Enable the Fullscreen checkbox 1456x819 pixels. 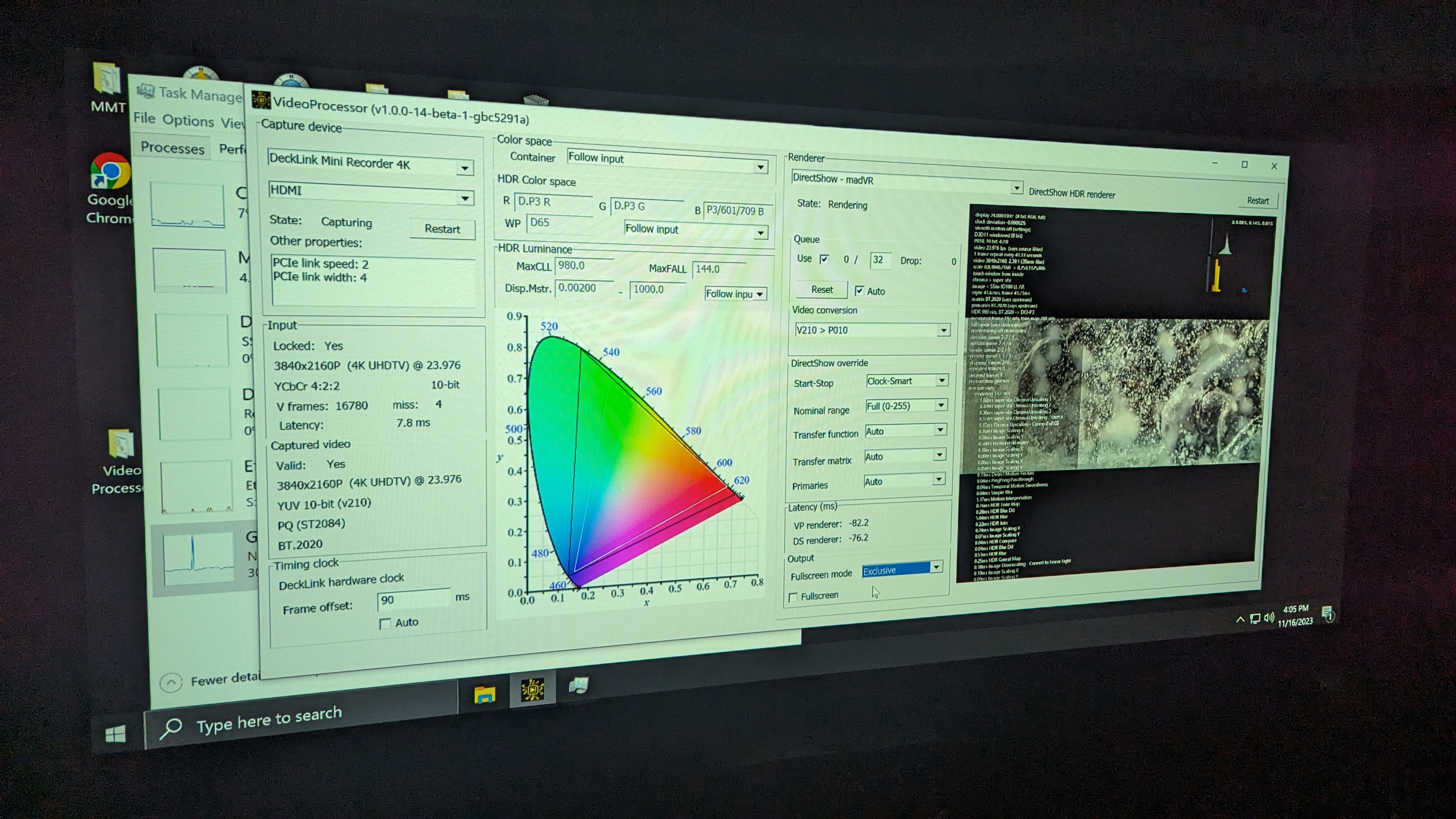(x=794, y=597)
